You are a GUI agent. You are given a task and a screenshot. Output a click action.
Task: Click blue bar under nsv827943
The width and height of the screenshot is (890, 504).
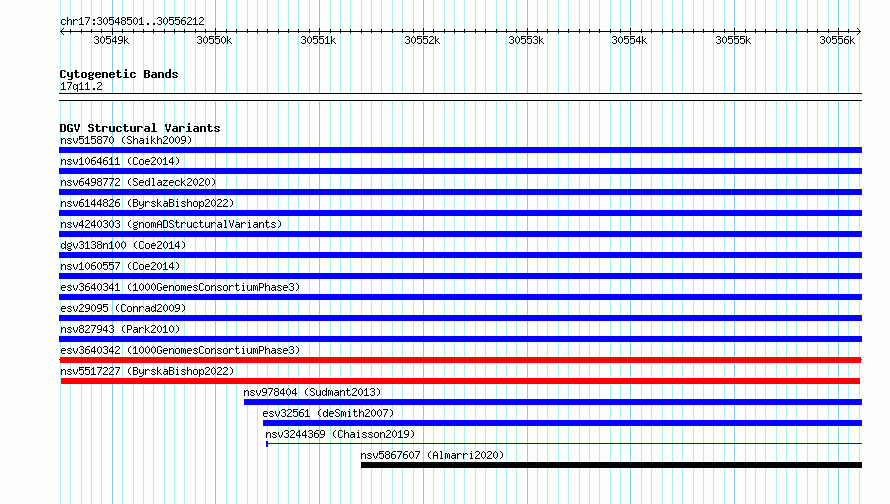coord(460,339)
